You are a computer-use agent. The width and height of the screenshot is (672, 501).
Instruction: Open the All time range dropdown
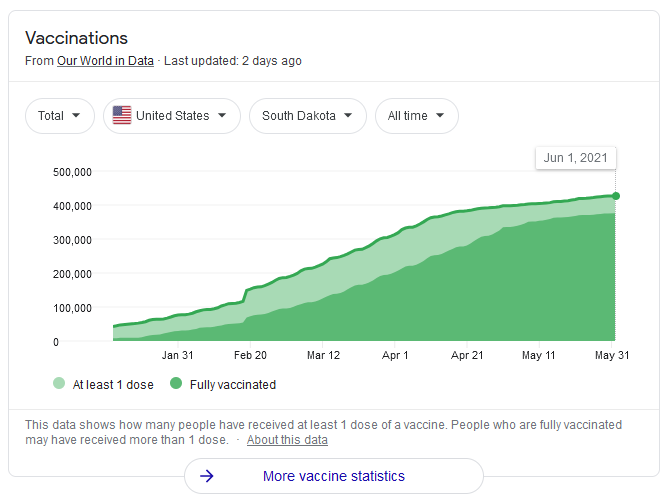click(x=417, y=116)
